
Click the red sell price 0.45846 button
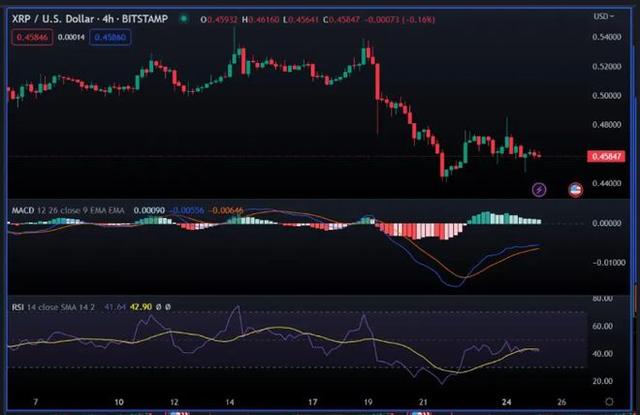tap(32, 38)
